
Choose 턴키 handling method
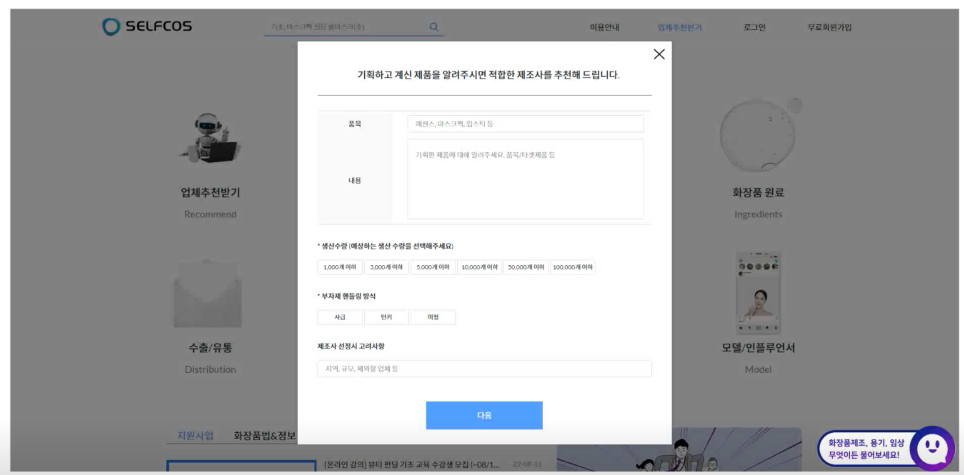pos(386,317)
